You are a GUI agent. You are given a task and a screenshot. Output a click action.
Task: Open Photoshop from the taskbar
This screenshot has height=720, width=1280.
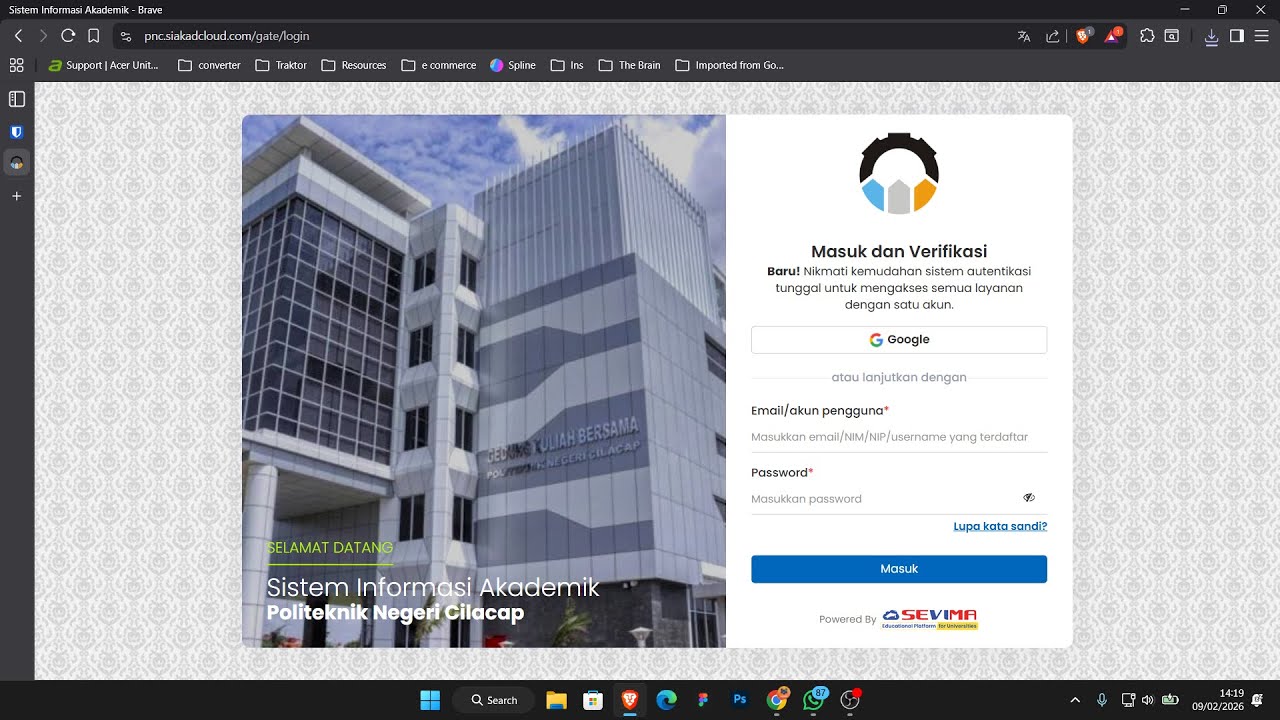[x=740, y=700]
